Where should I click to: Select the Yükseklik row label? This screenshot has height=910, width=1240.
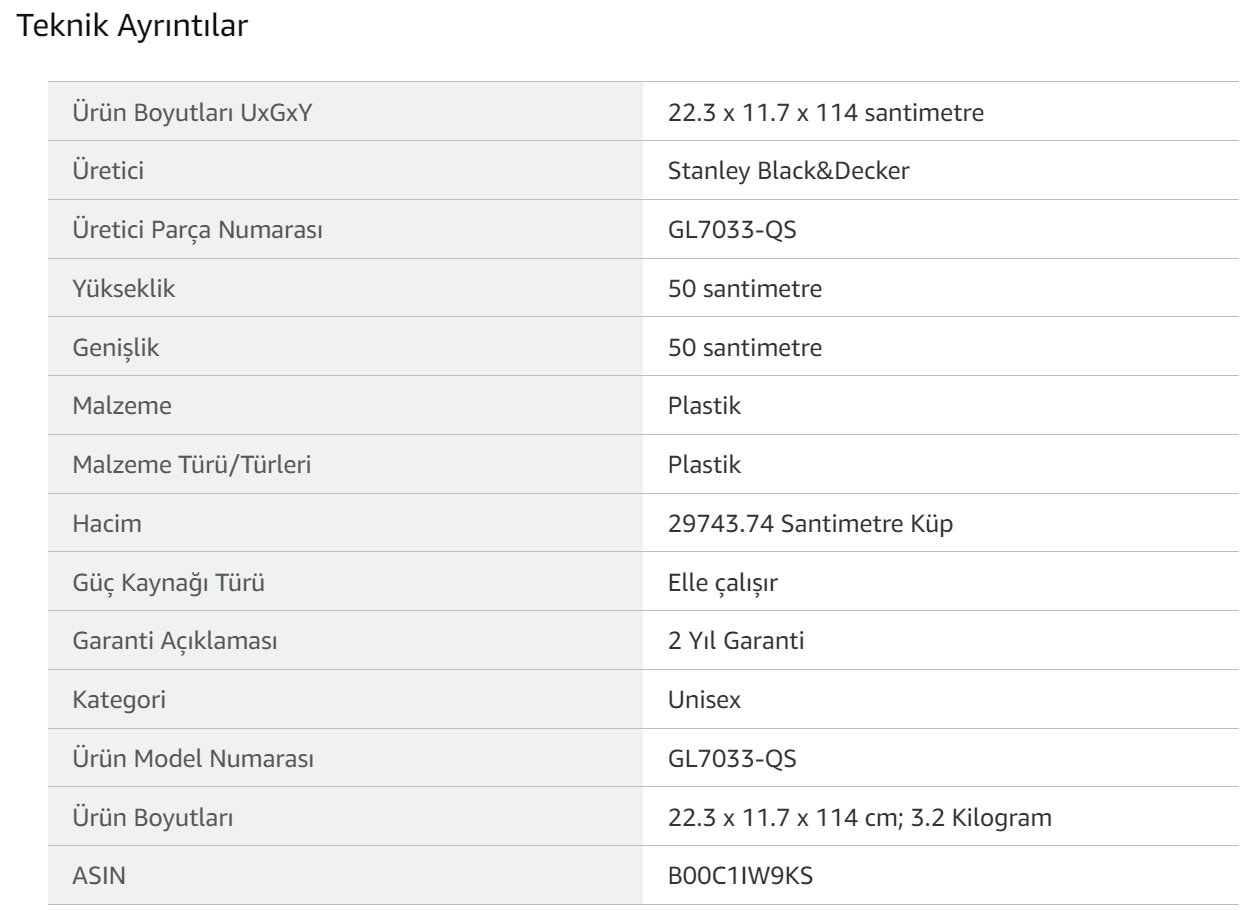[124, 289]
